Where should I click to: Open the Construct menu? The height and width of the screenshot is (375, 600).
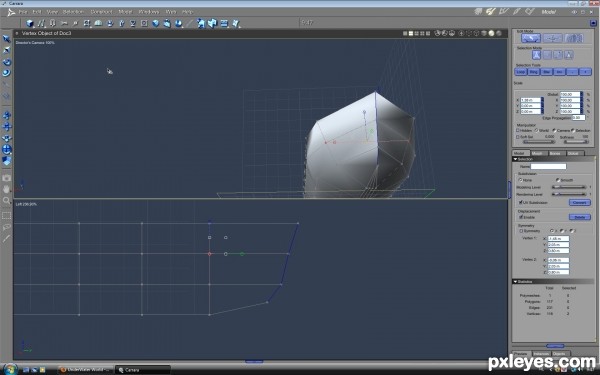point(101,12)
